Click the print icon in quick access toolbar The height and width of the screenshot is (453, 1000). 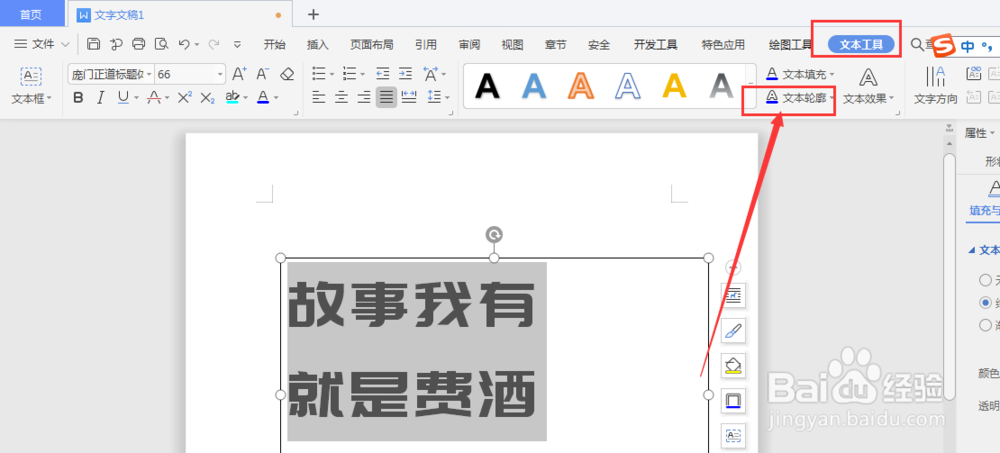tap(138, 44)
